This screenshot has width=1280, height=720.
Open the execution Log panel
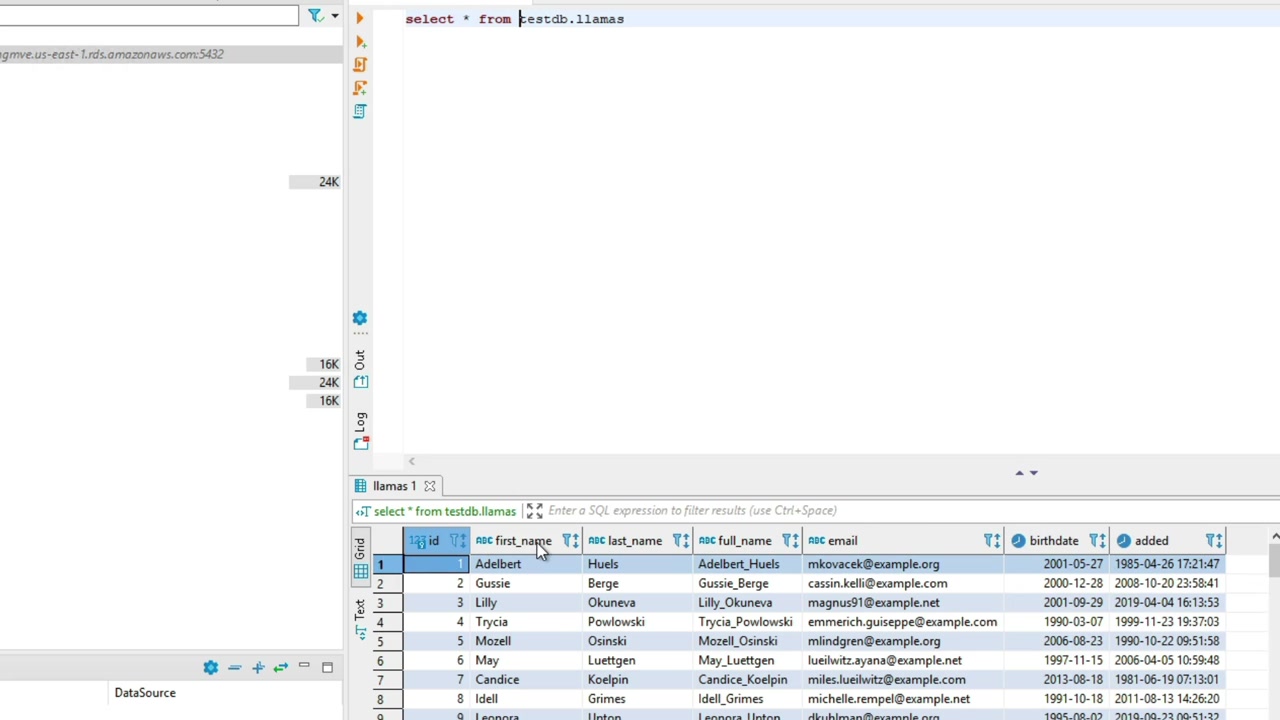[360, 443]
